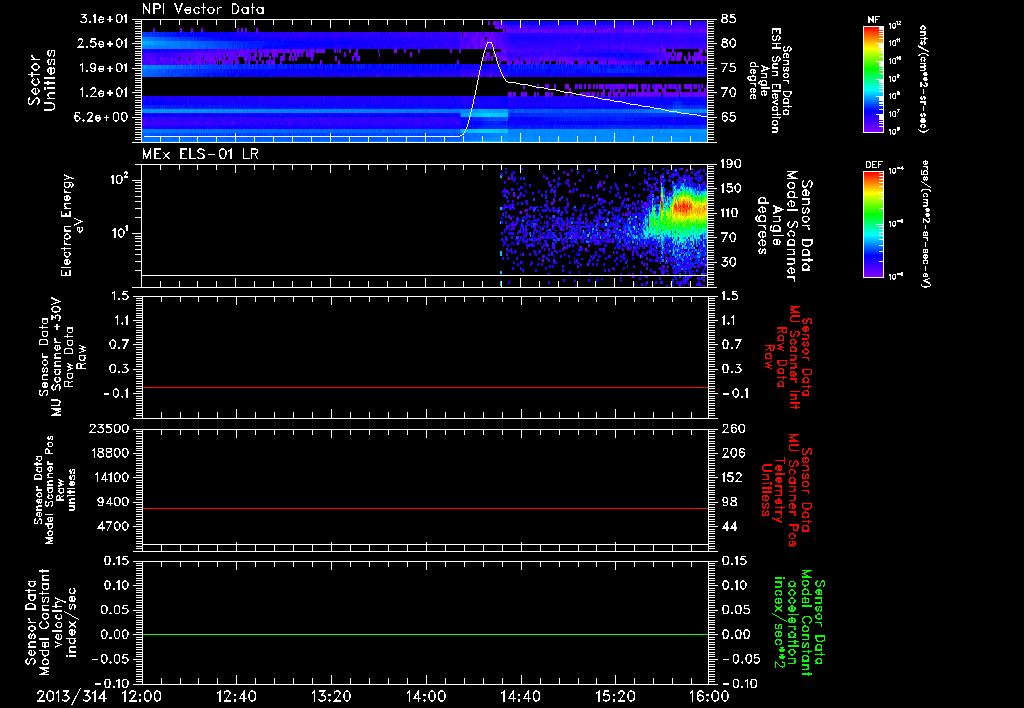Image resolution: width=1024 pixels, height=708 pixels.
Task: Click the '9400' scanner position tick value
Action: coord(114,502)
